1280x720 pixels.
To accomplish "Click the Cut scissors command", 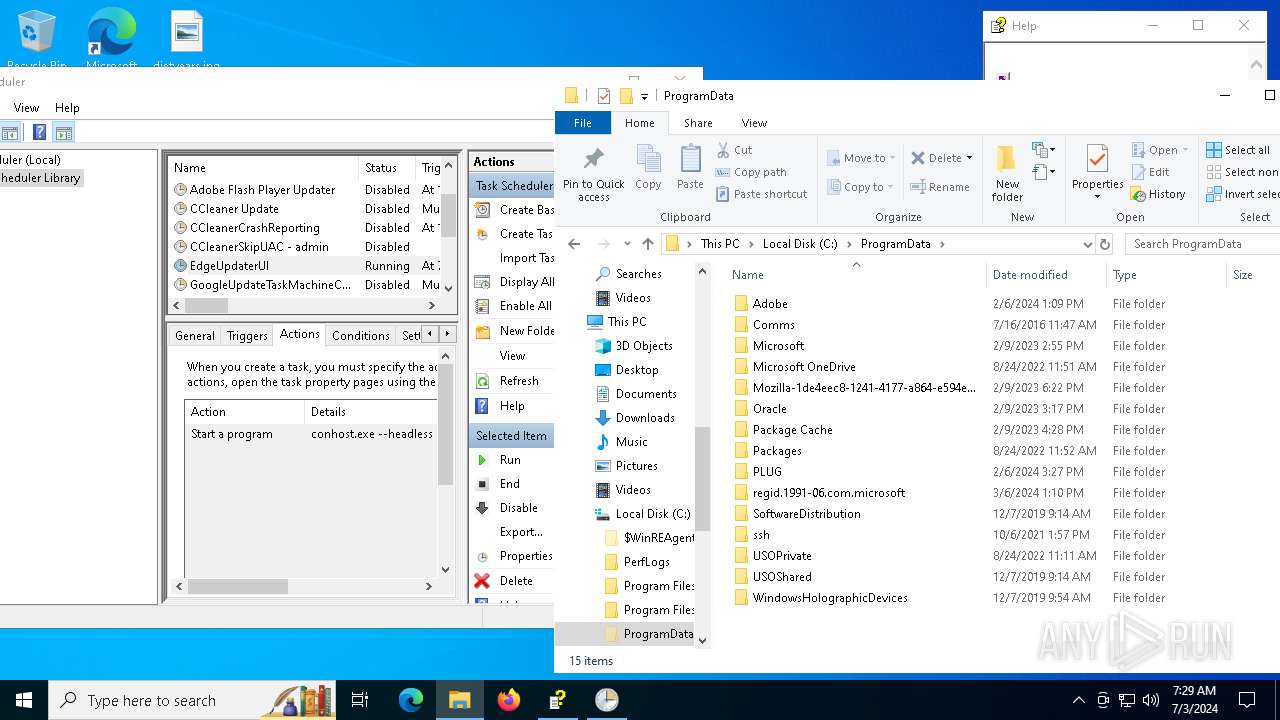I will (x=734, y=150).
